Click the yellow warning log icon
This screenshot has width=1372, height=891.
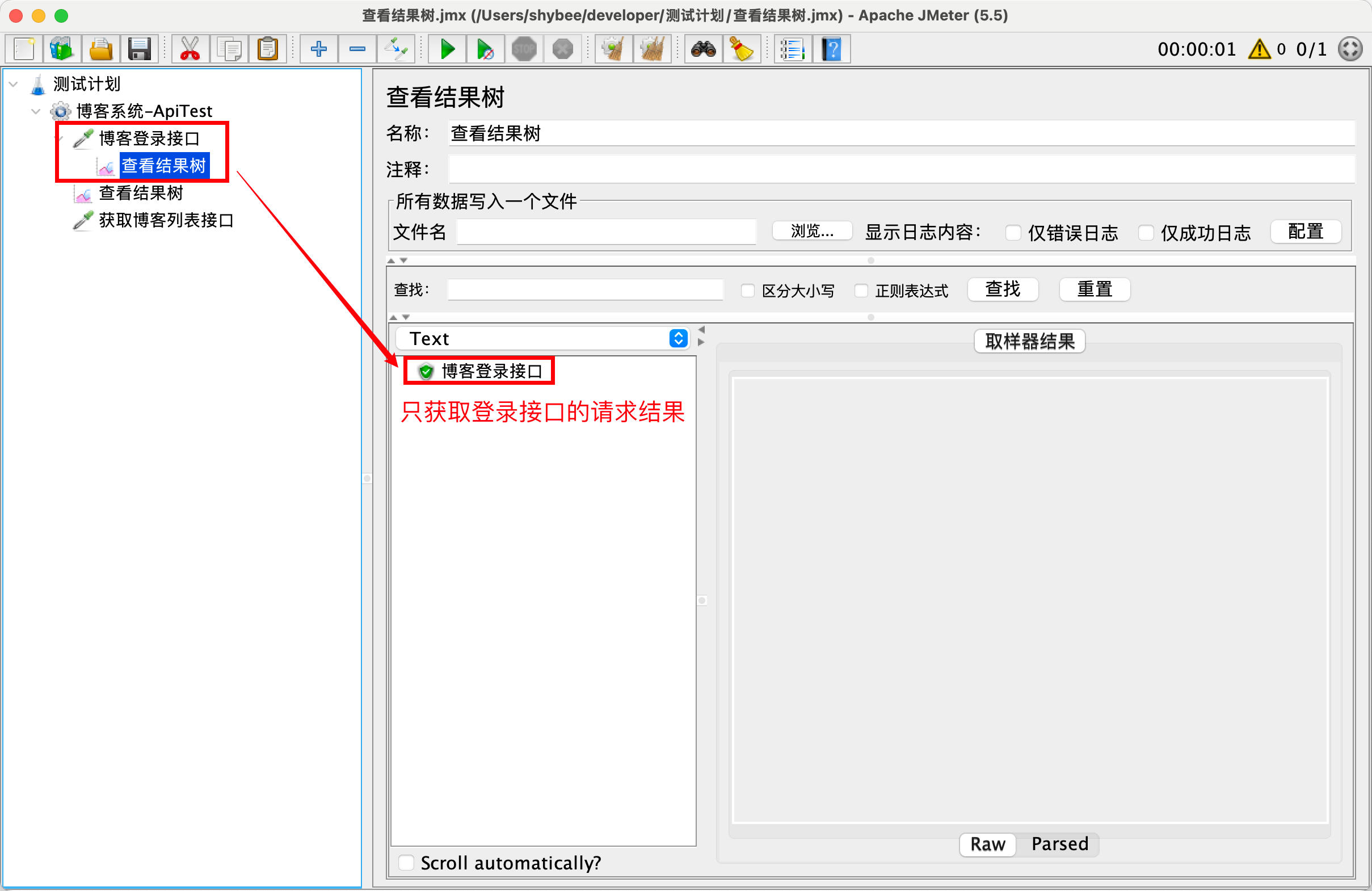pyautogui.click(x=1259, y=49)
